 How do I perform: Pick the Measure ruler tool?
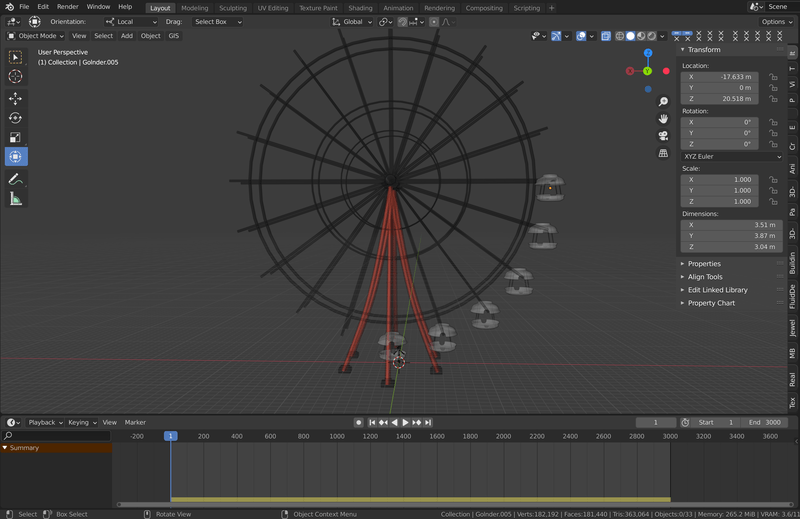tap(15, 199)
